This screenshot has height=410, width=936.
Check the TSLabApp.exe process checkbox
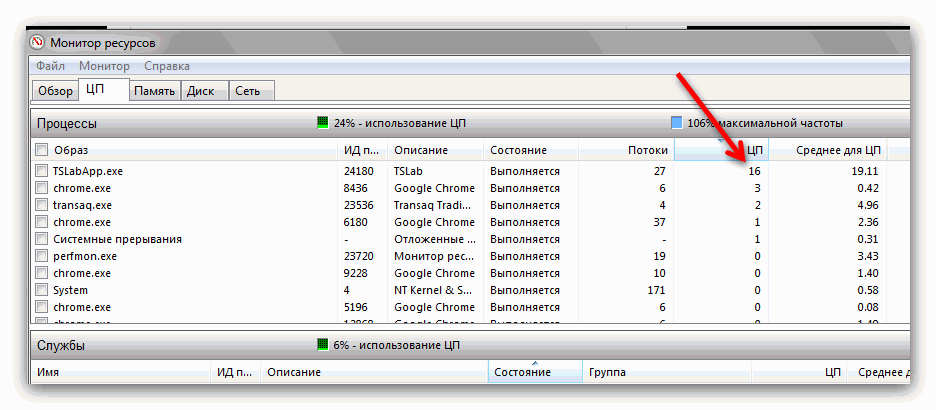coord(41,171)
